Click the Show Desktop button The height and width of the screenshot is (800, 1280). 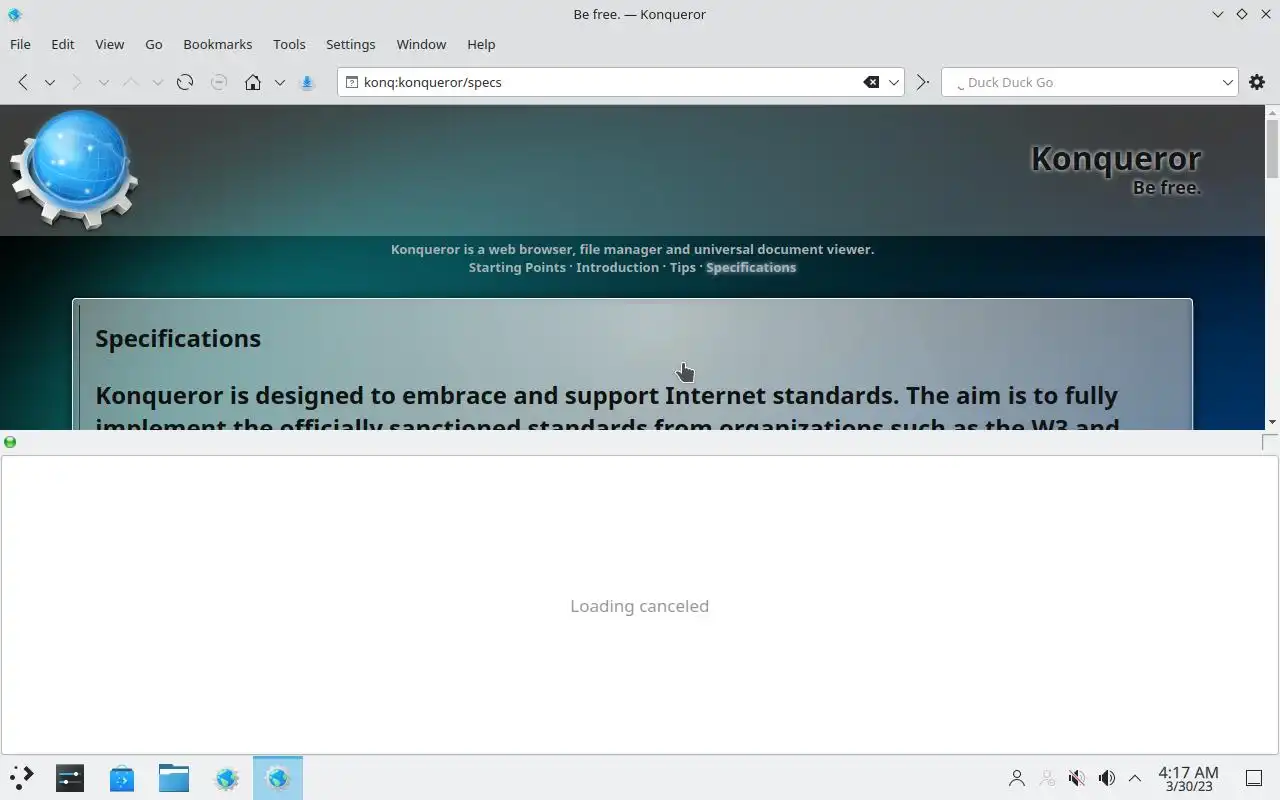tap(1253, 778)
